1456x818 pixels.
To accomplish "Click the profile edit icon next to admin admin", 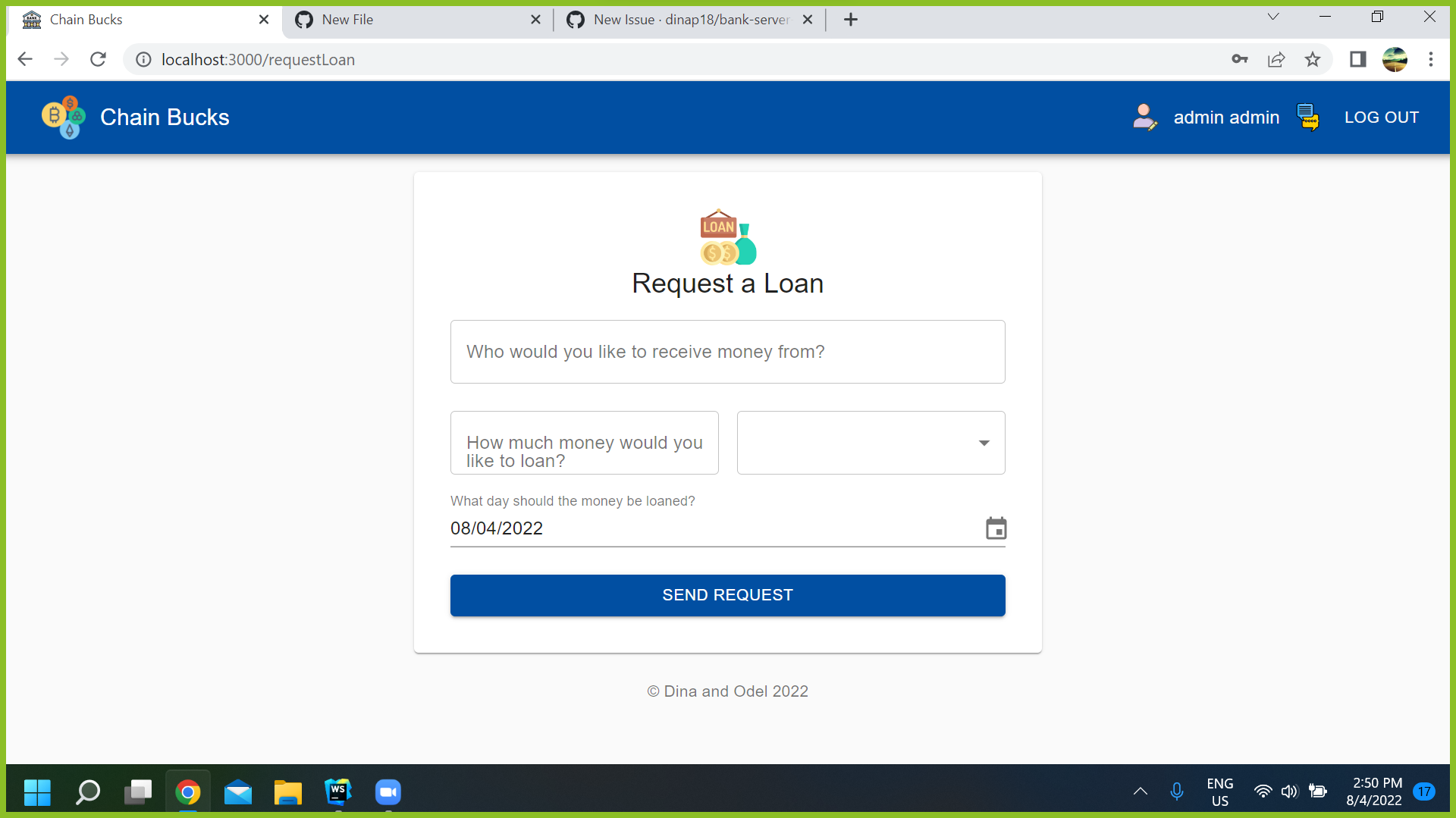I will coord(1145,117).
